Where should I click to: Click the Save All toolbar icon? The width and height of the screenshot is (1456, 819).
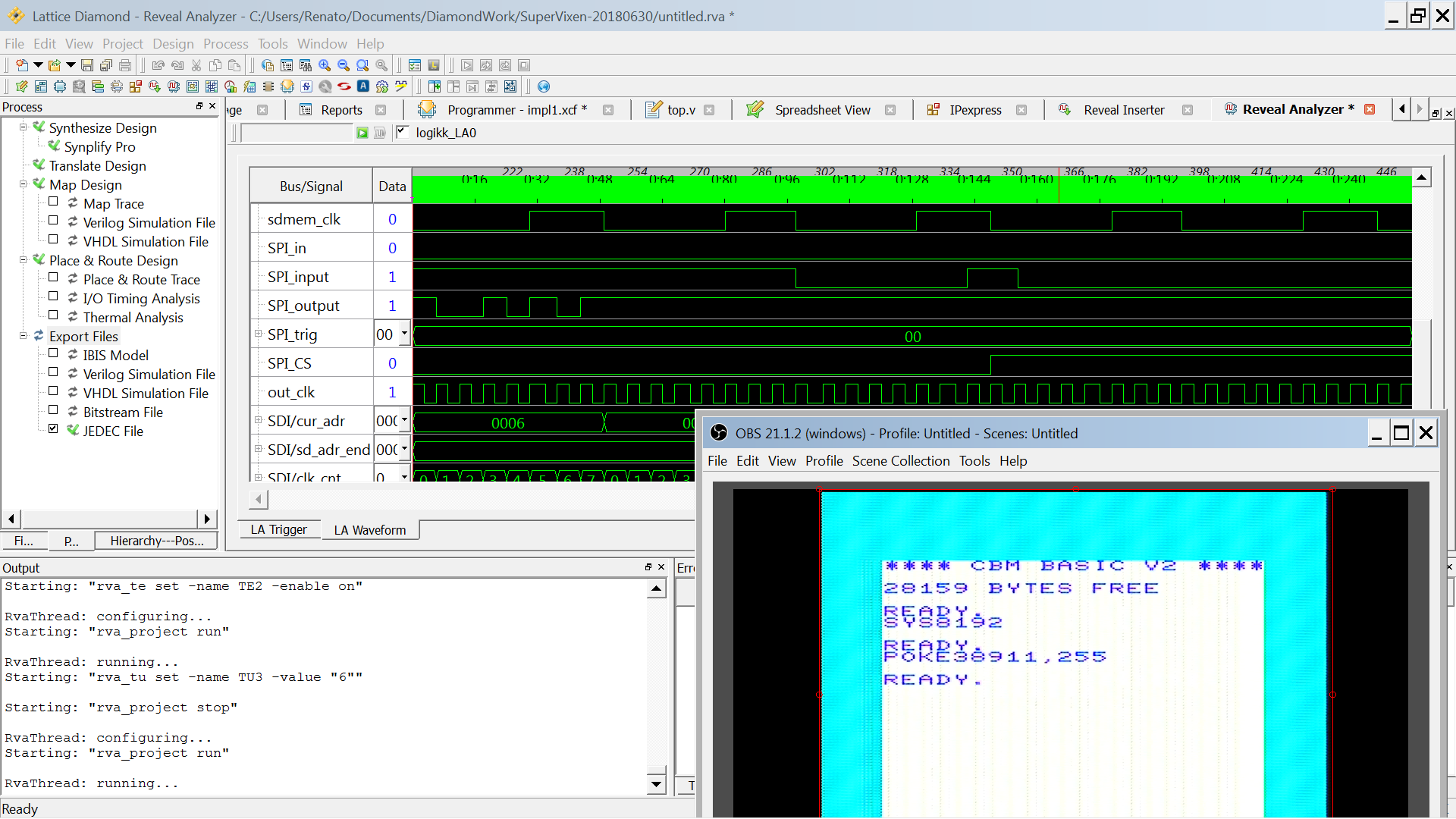[106, 65]
